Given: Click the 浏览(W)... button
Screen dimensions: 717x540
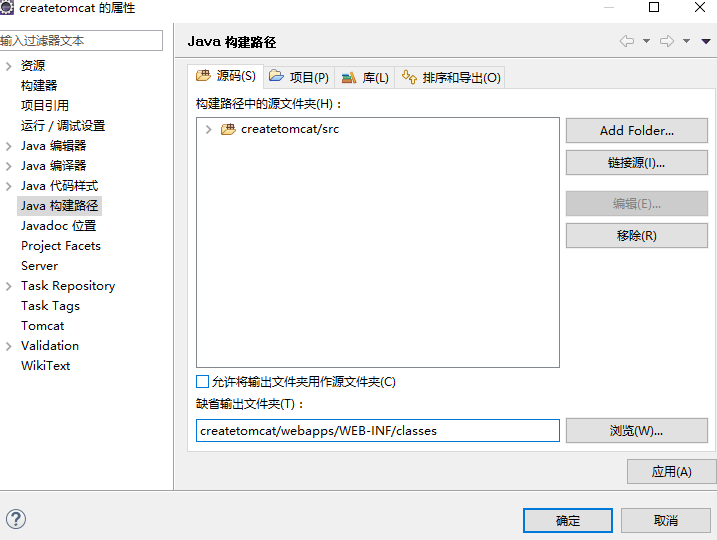Looking at the screenshot, I should pos(637,430).
